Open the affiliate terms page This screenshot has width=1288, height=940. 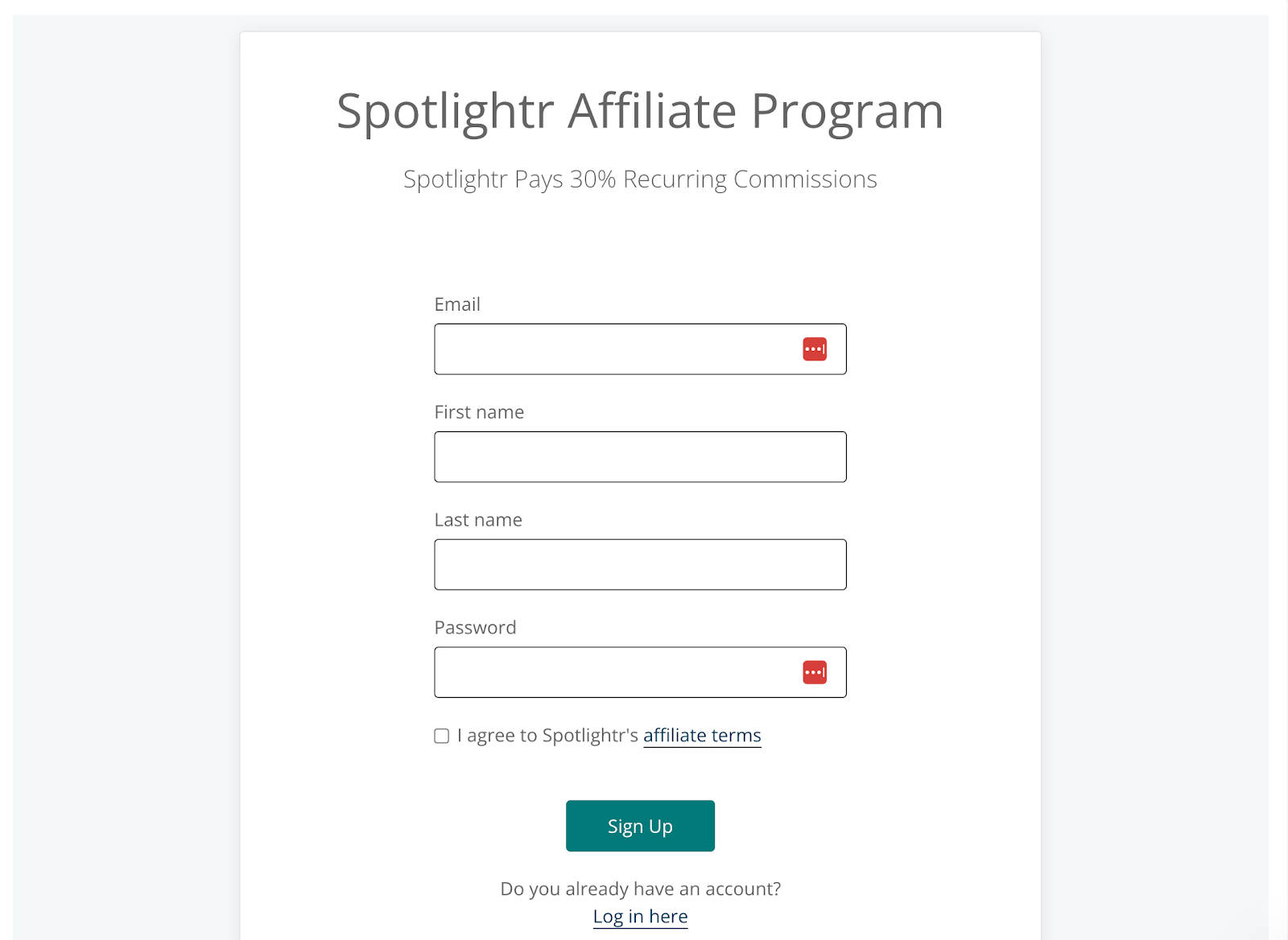tap(701, 735)
